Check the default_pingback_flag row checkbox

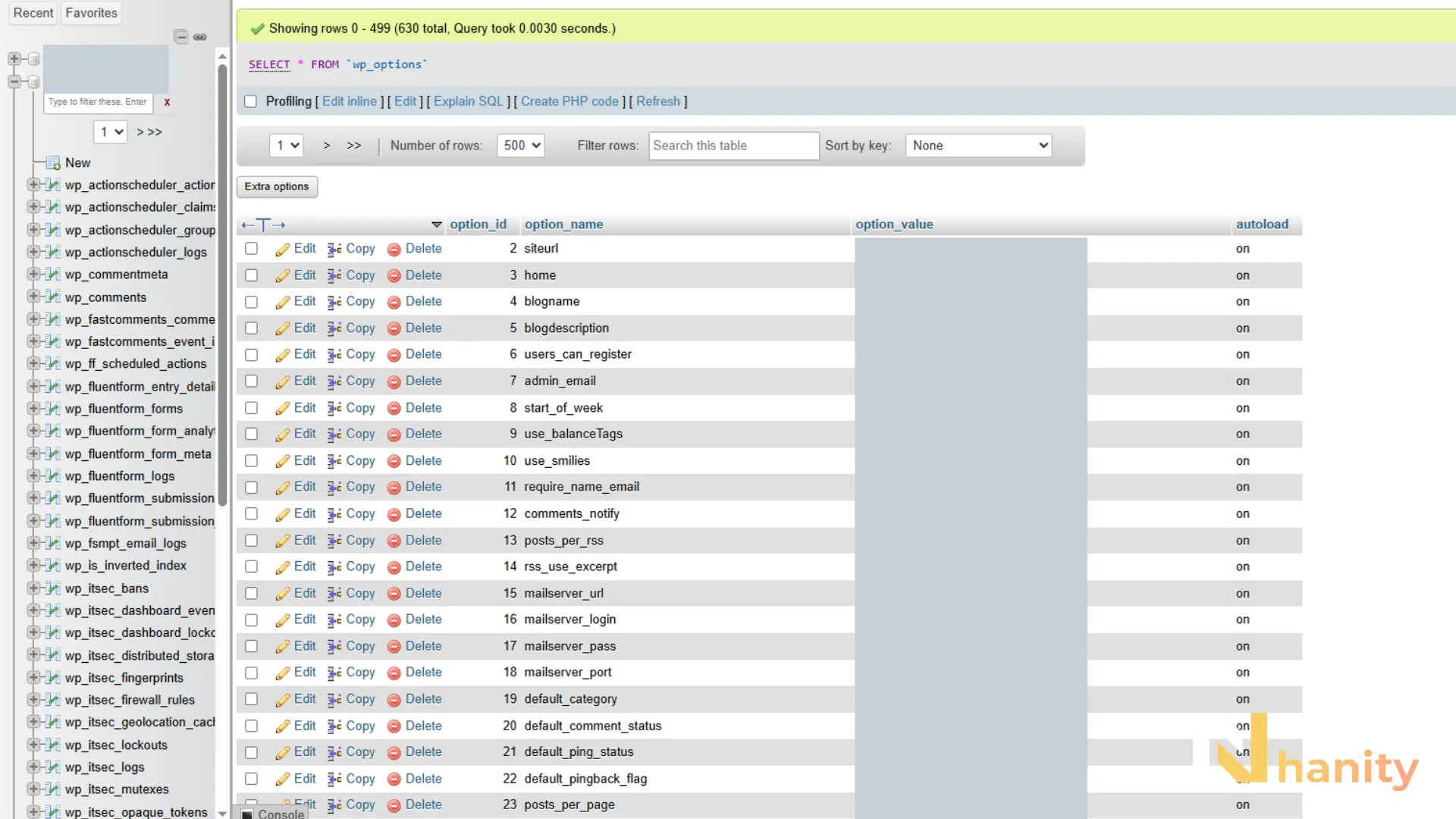point(251,779)
